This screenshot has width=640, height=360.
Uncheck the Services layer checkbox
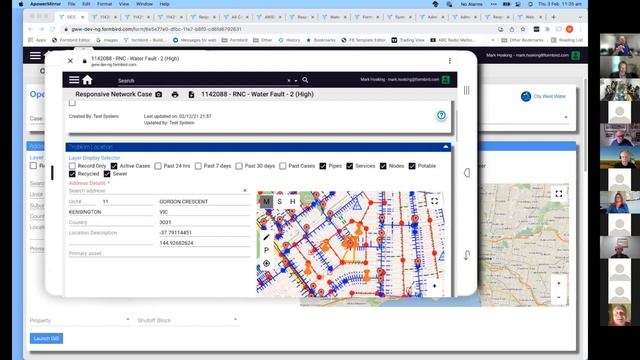[350, 166]
